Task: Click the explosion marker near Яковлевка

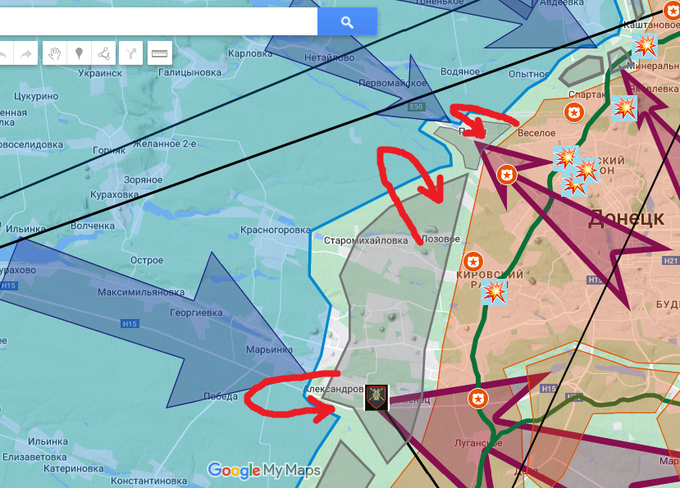Action: (624, 107)
